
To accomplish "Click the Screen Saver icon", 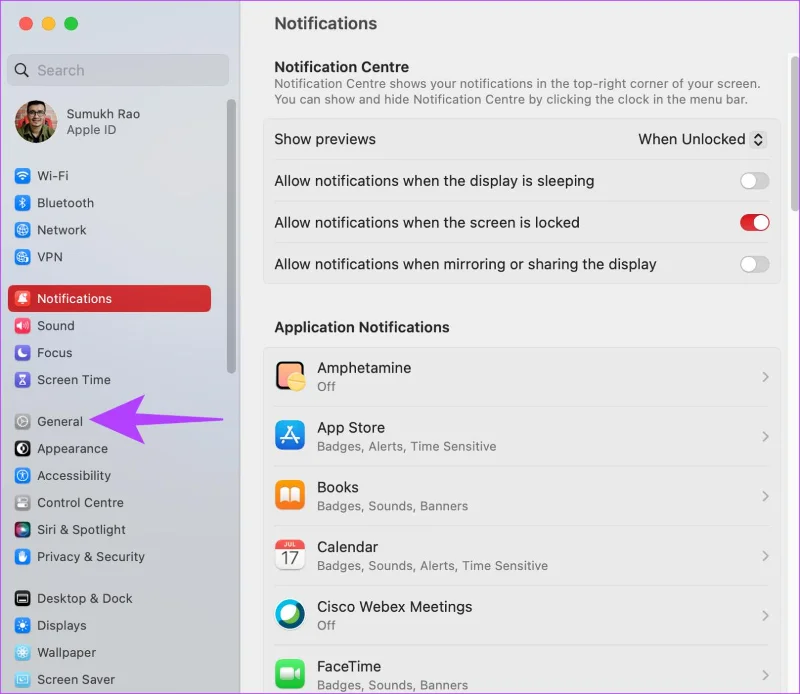I will (x=22, y=679).
